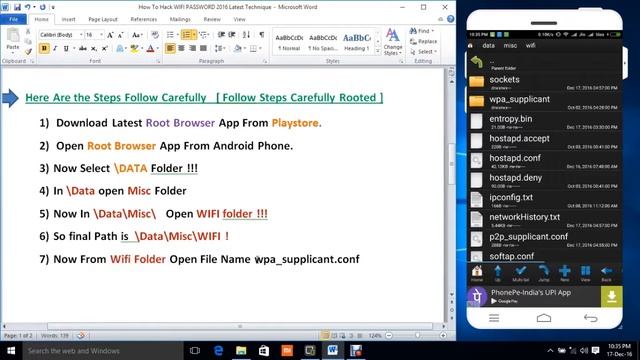This screenshot has width=640, height=360.
Task: Toggle Justify alignment
Action: [203, 49]
